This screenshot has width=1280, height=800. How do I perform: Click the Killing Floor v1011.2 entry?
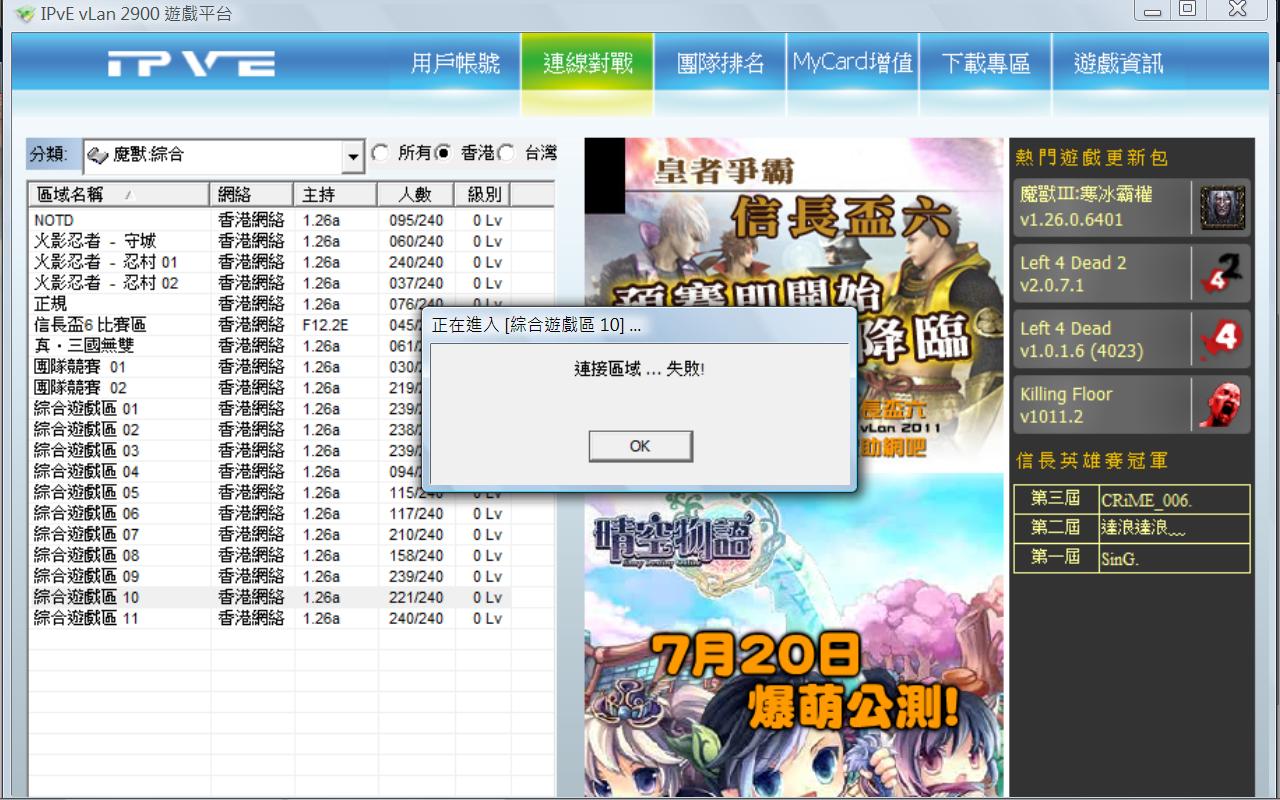click(1132, 405)
